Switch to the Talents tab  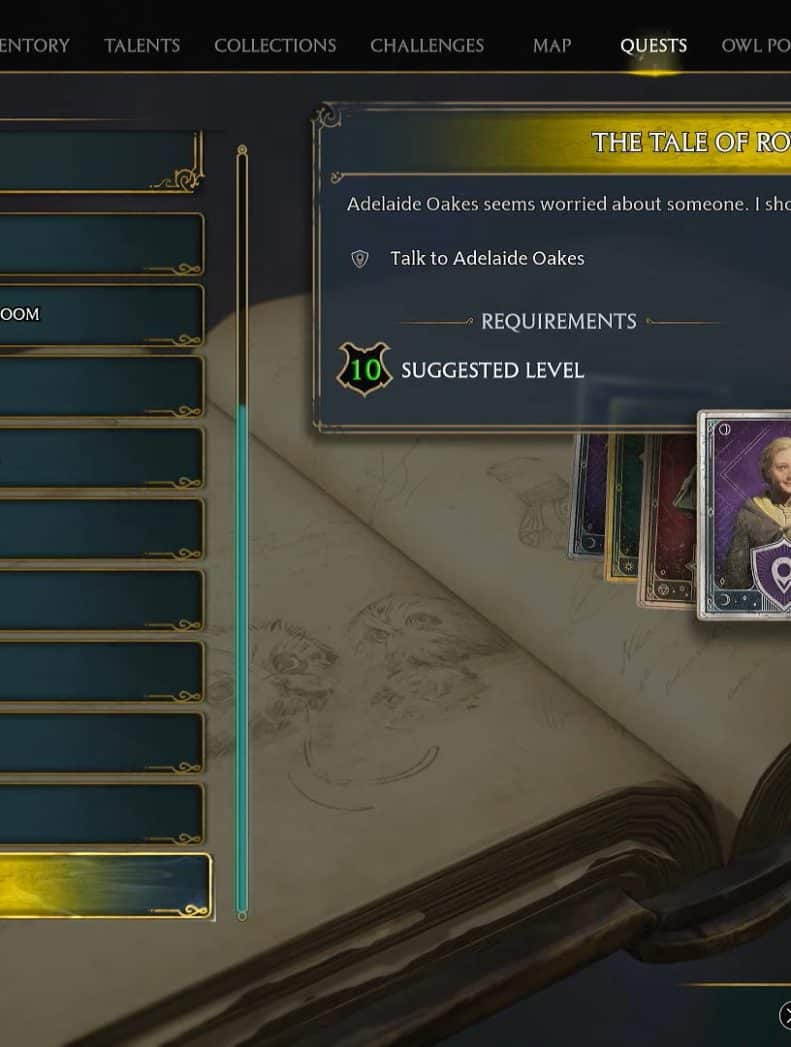click(142, 45)
